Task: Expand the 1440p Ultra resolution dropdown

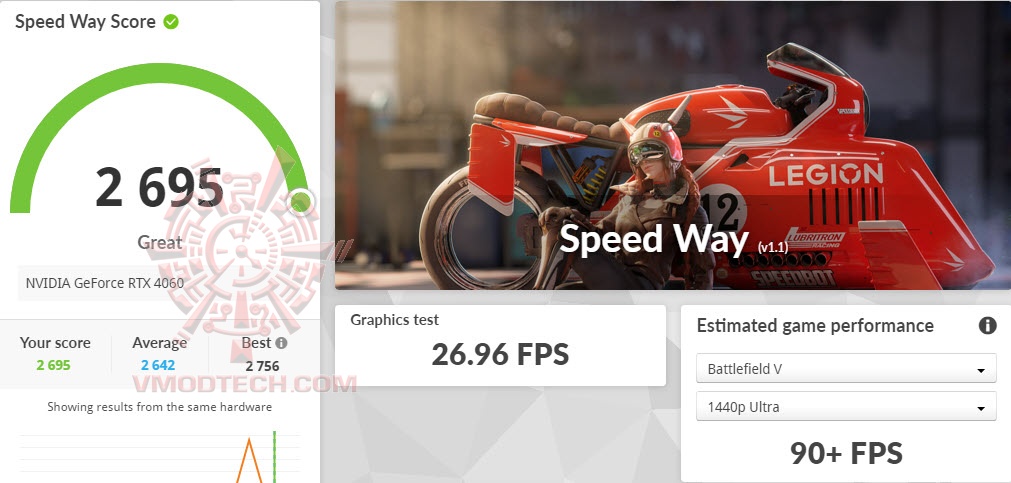Action: click(x=846, y=407)
